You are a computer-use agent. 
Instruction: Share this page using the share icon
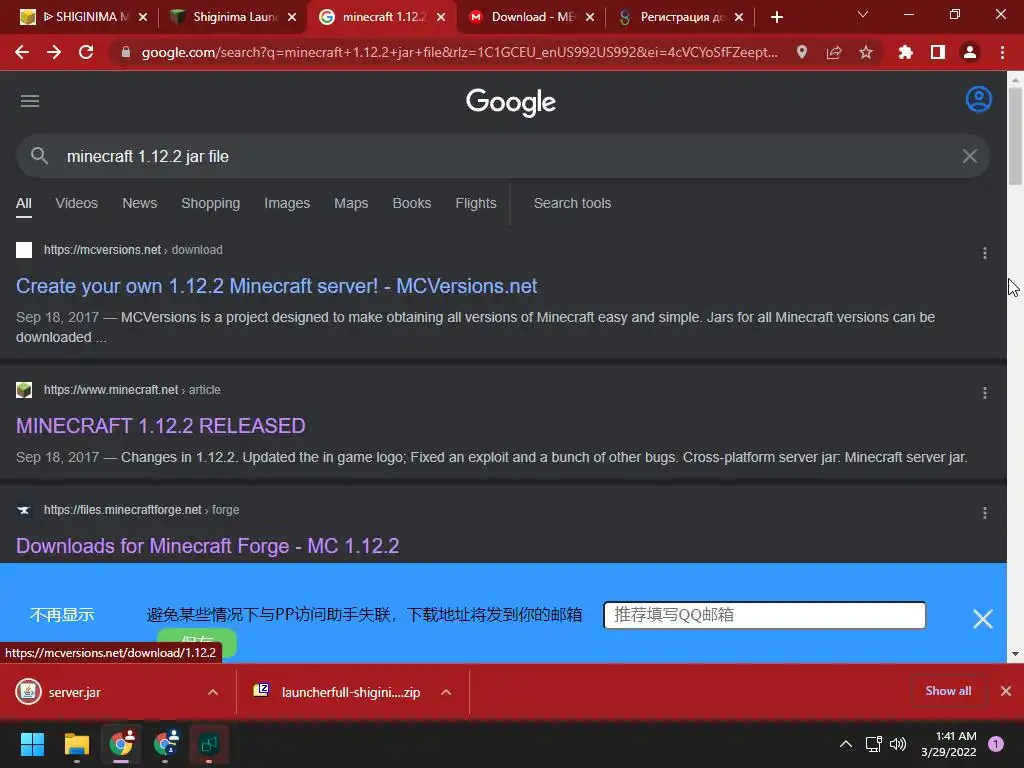tap(834, 52)
